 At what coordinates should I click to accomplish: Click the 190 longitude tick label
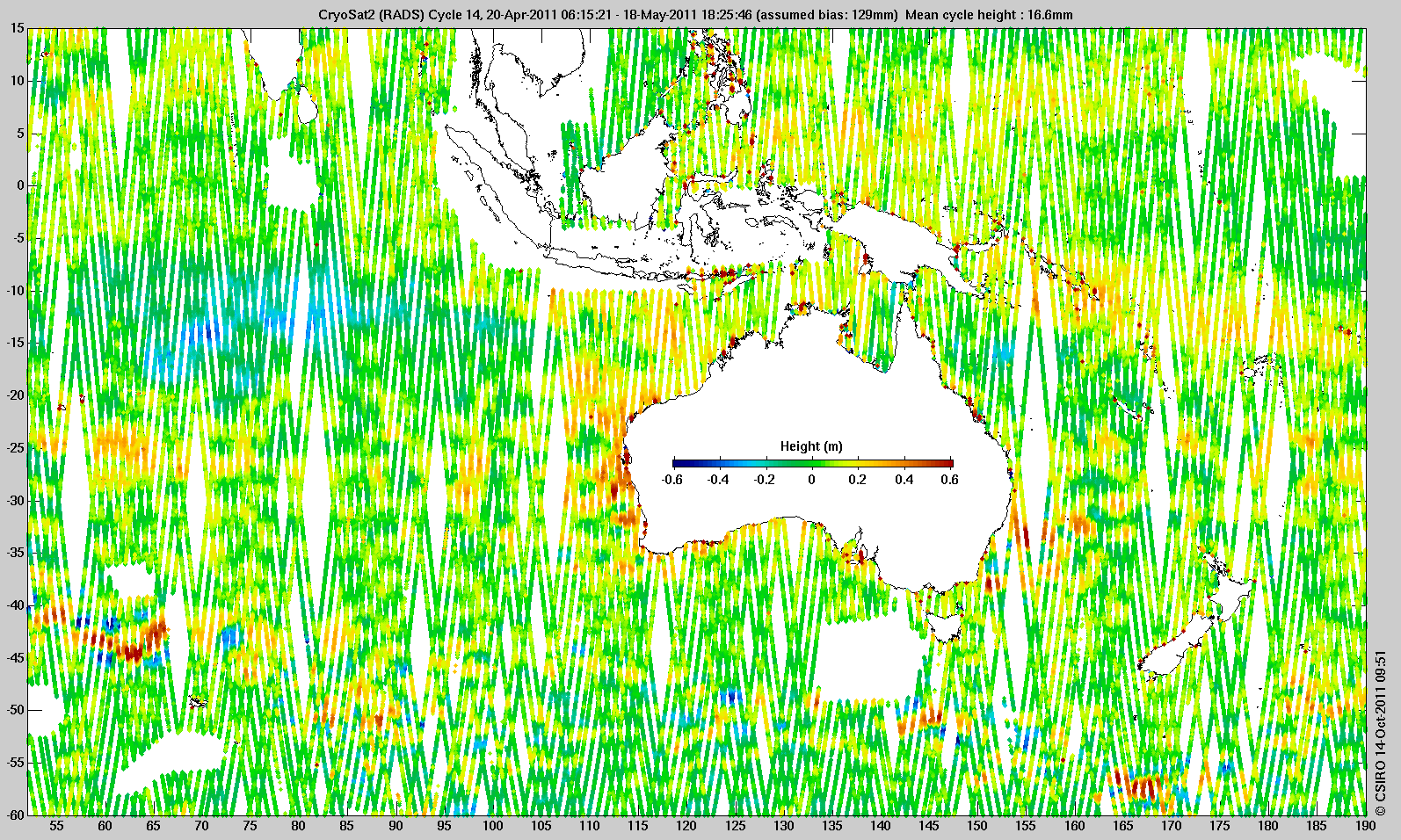pos(1364,826)
